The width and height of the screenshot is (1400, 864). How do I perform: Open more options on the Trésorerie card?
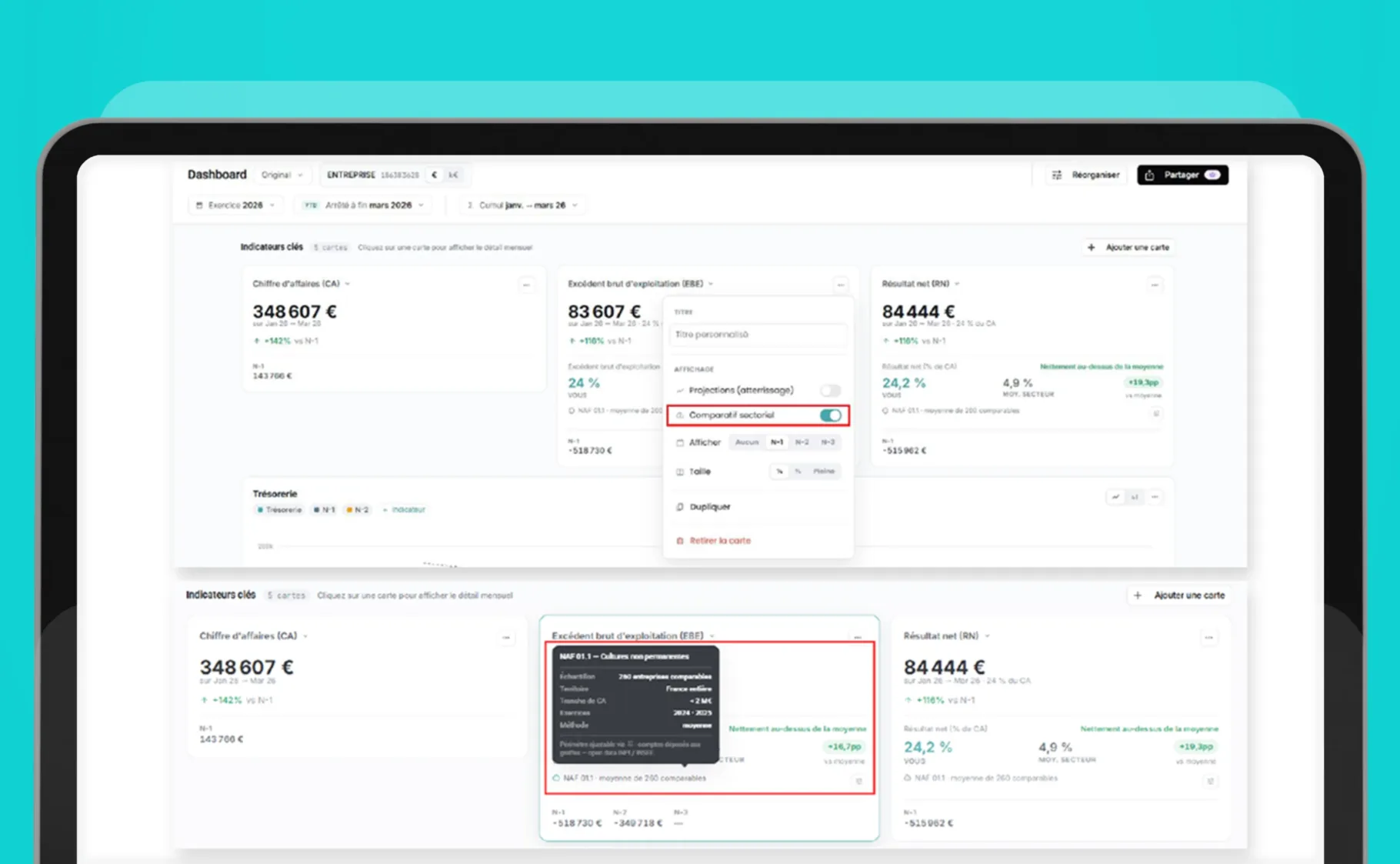[x=1155, y=497]
